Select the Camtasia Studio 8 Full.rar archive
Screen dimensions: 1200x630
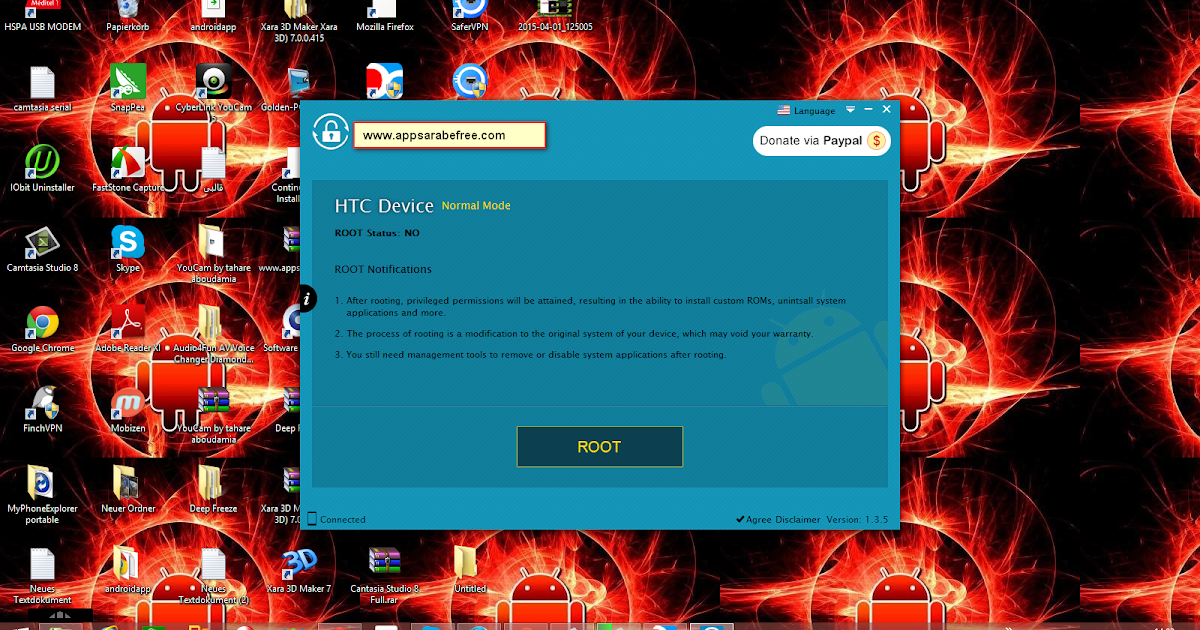[385, 575]
